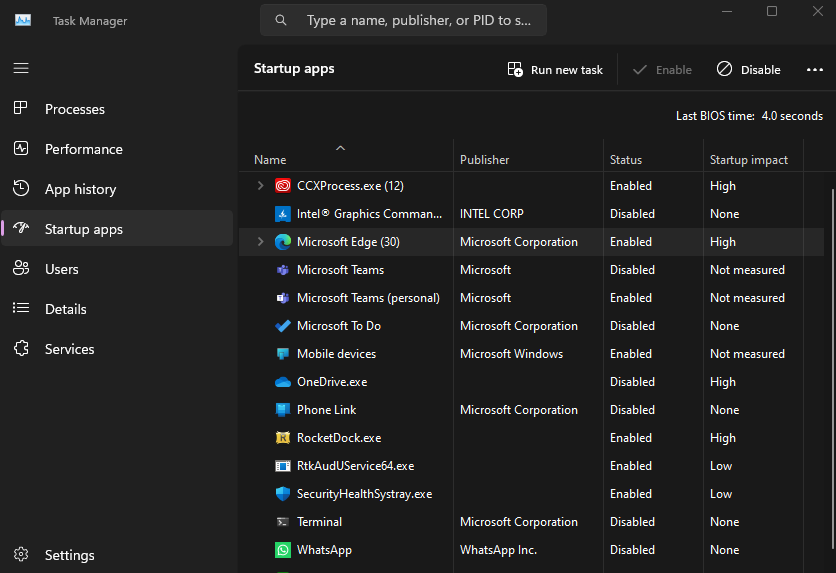Click the Terminal app icon
This screenshot has width=836, height=573.
(283, 522)
